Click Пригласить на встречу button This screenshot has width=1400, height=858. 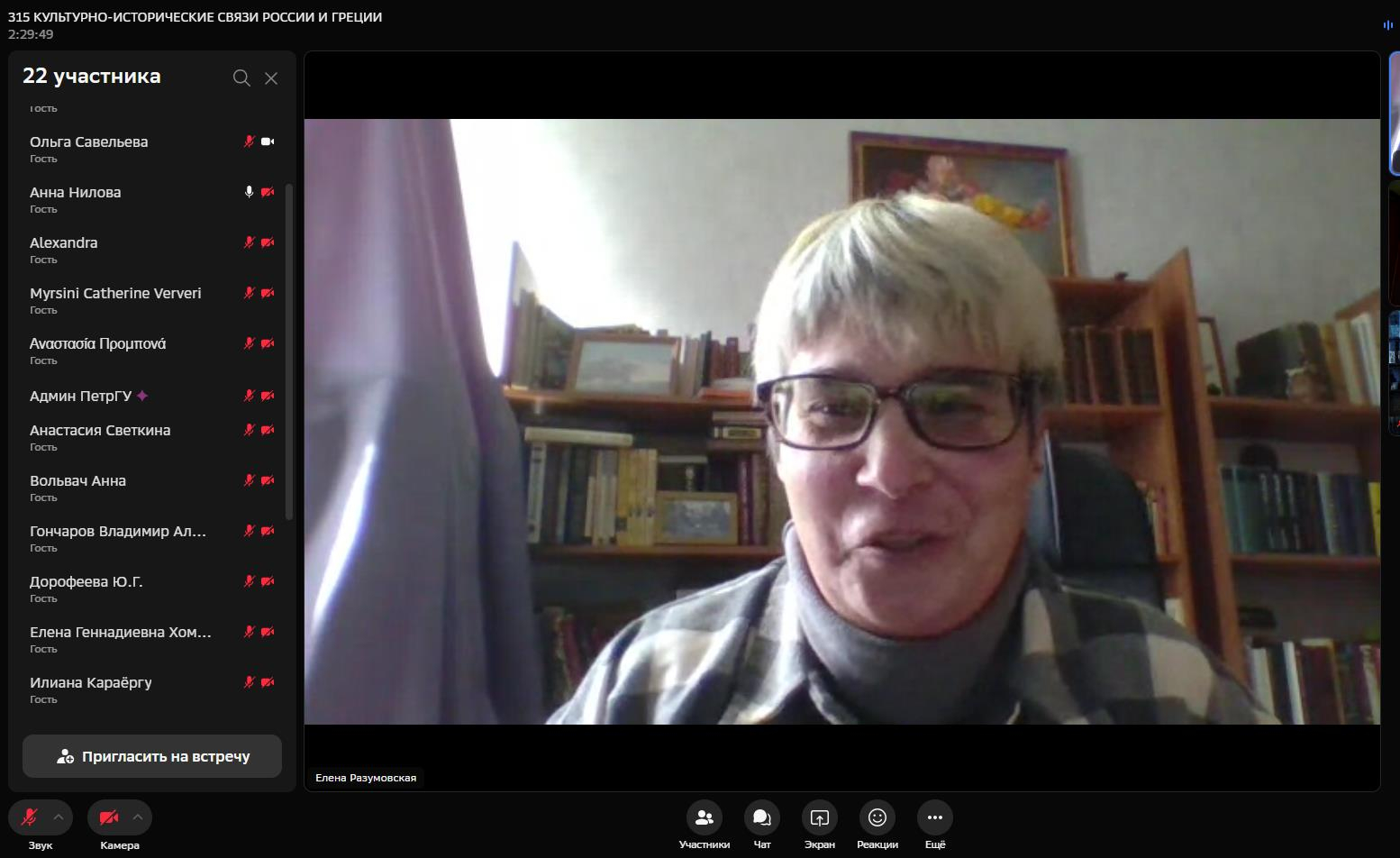(x=152, y=756)
